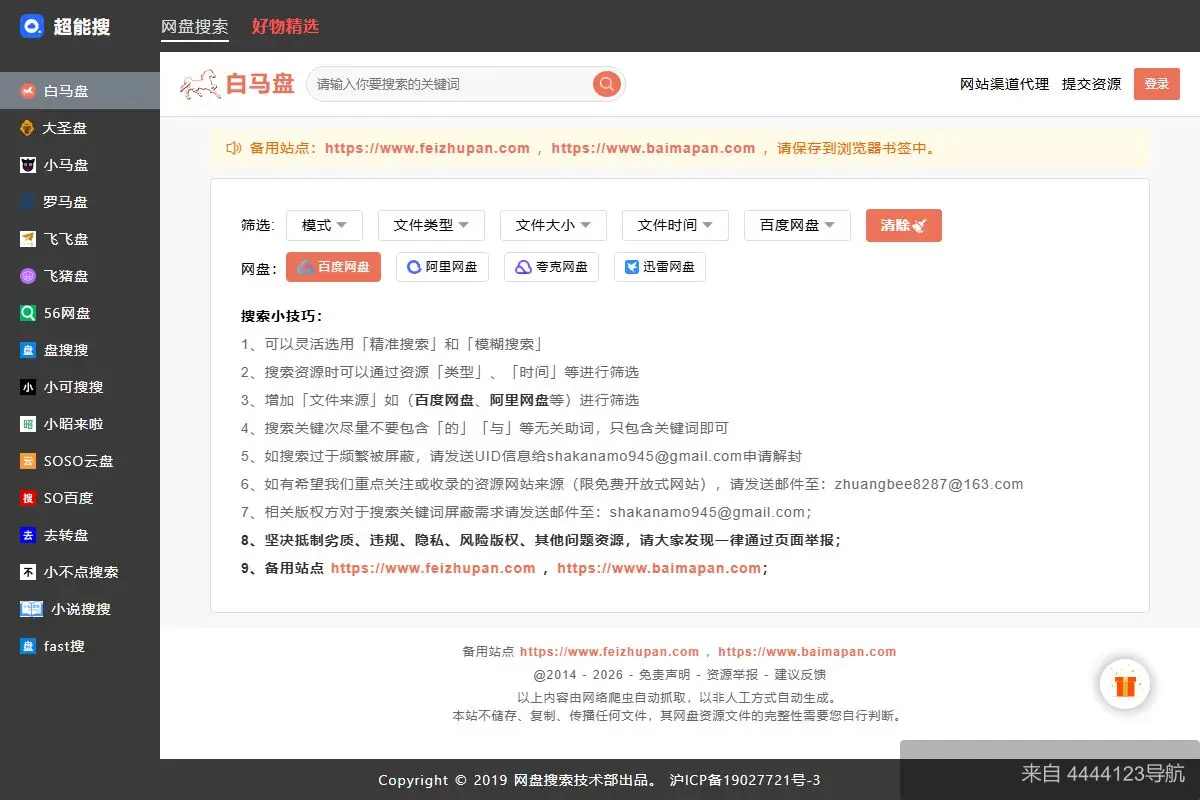Enable the 阿里网盘 source filter
1200x800 pixels.
pos(442,266)
